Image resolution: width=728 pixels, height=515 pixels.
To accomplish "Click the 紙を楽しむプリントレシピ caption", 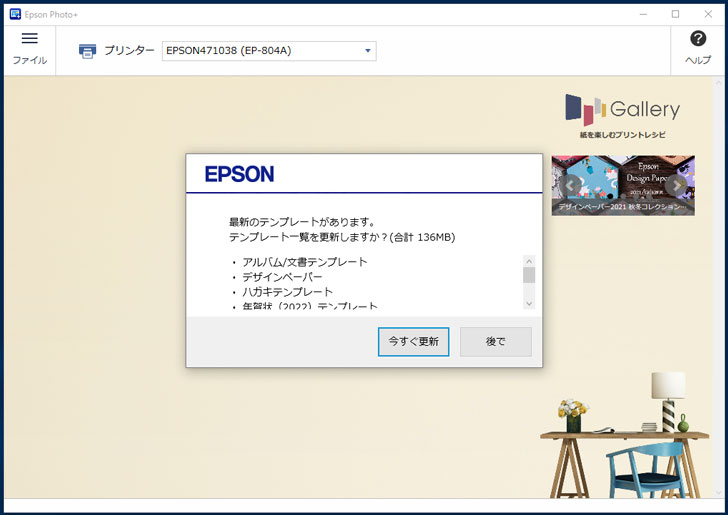I will pyautogui.click(x=622, y=135).
